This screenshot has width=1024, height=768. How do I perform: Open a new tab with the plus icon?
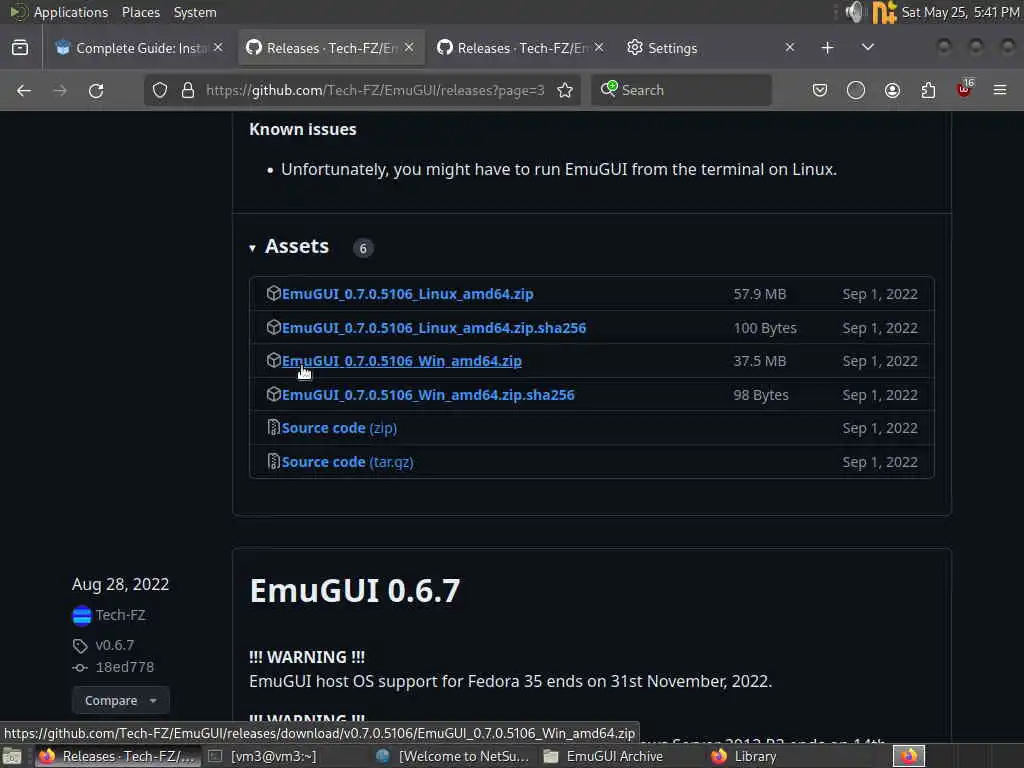pos(827,48)
